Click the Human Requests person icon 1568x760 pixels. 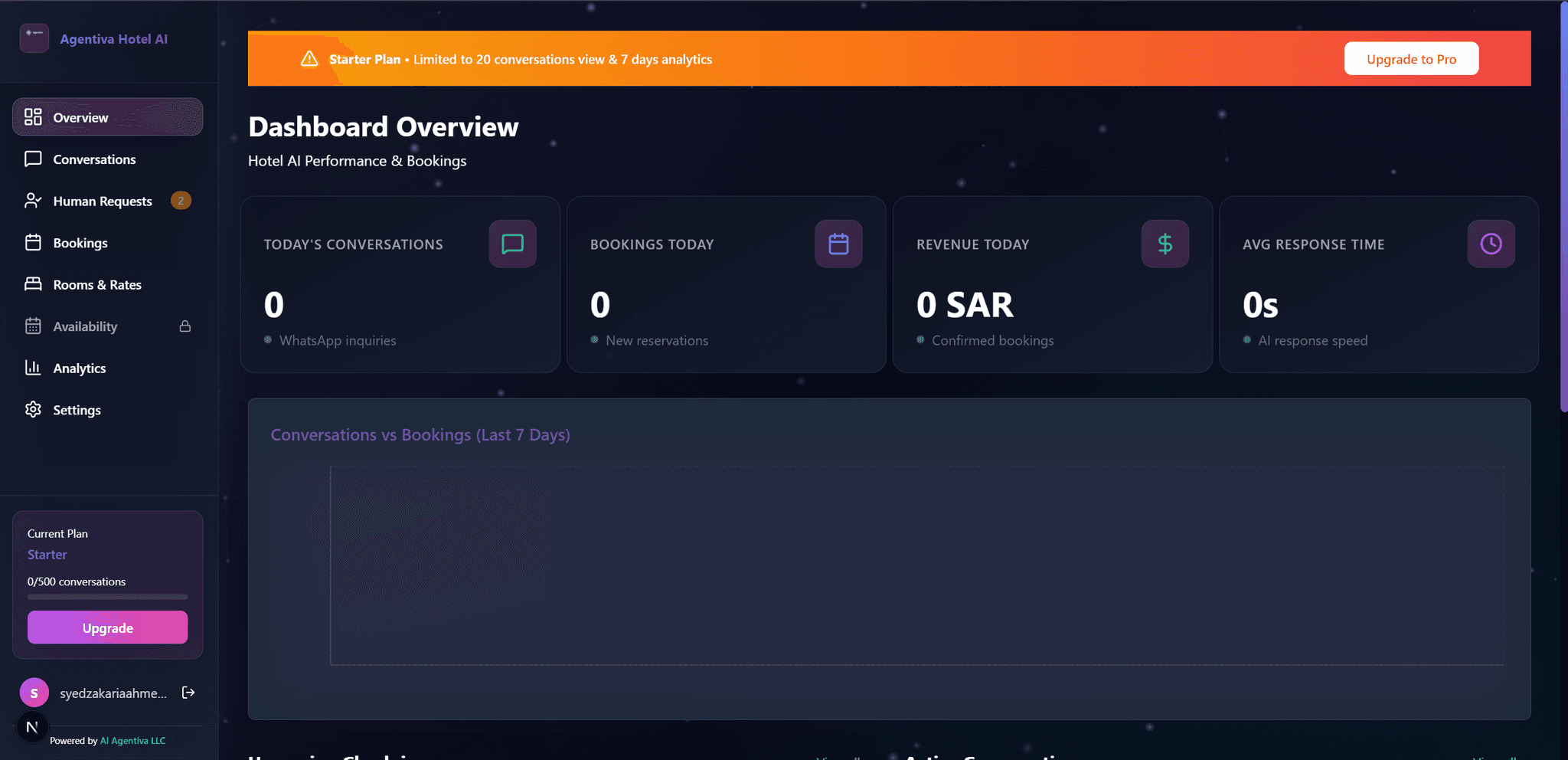pyautogui.click(x=33, y=200)
